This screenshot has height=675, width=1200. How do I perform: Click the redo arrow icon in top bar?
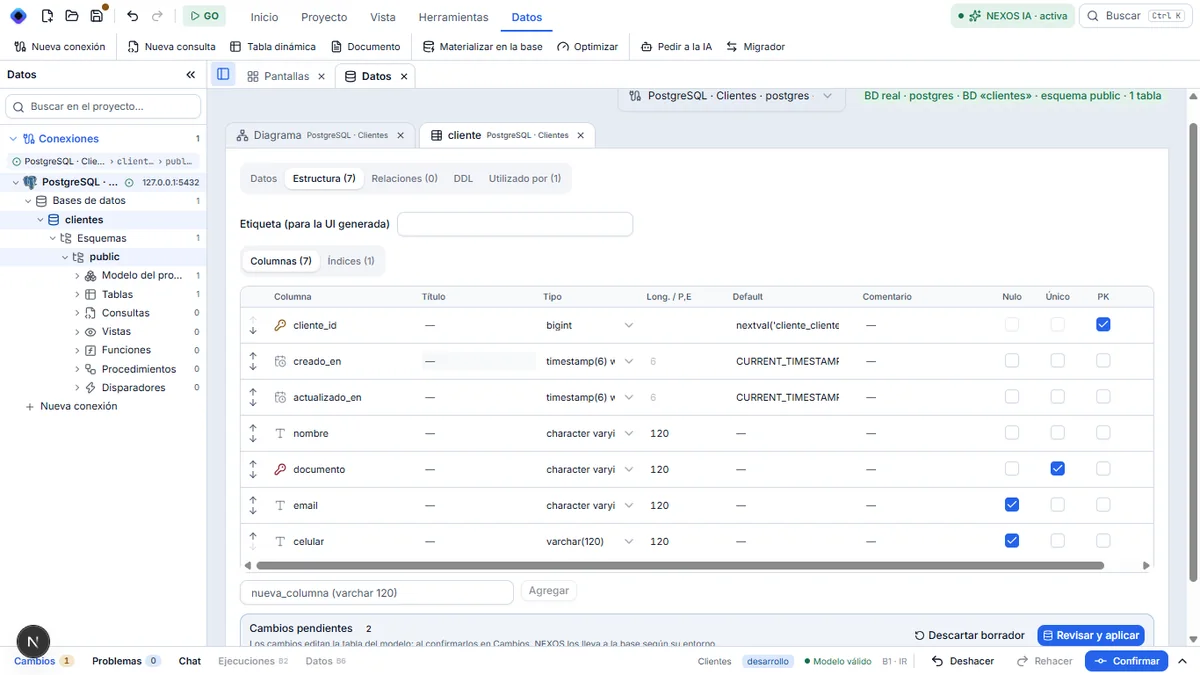157,16
